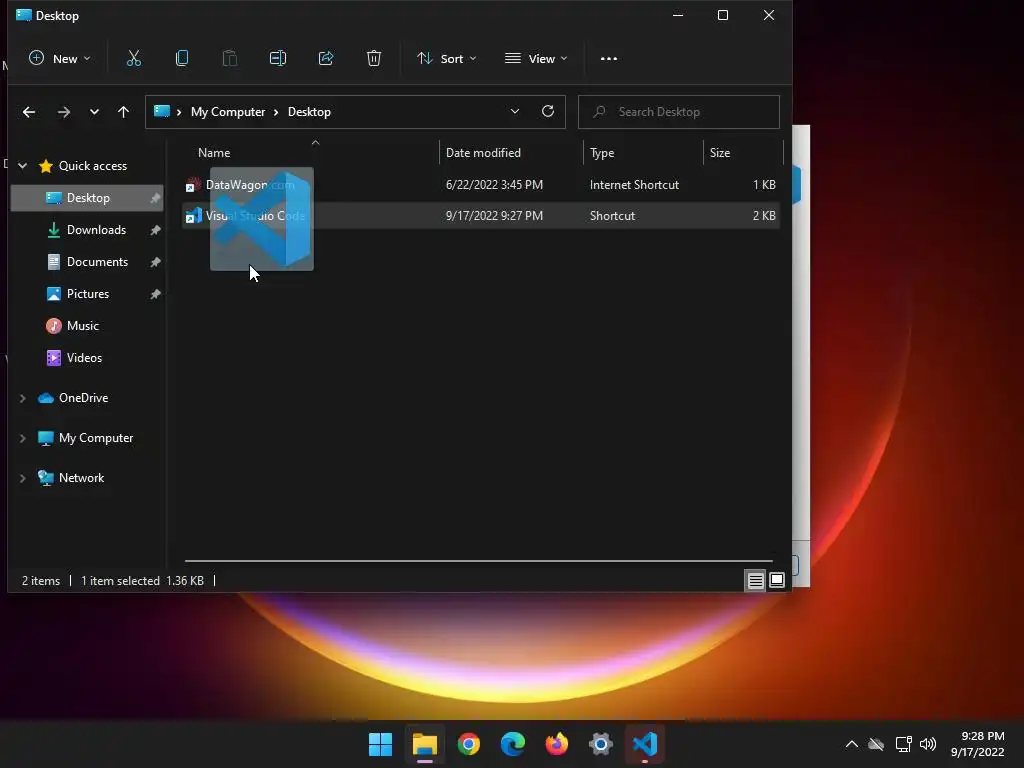Image resolution: width=1024 pixels, height=768 pixels.
Task: Select the DataWagon.com shortcut file
Action: (x=481, y=185)
